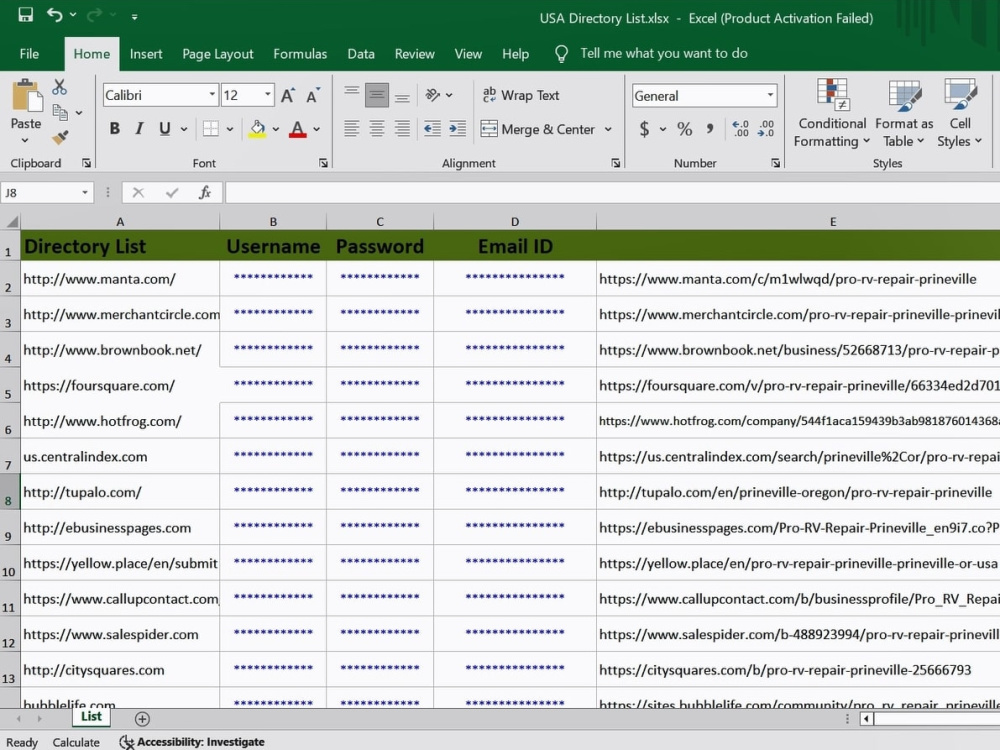This screenshot has width=1000, height=750.
Task: Expand Paste options arrow
Action: click(x=25, y=140)
